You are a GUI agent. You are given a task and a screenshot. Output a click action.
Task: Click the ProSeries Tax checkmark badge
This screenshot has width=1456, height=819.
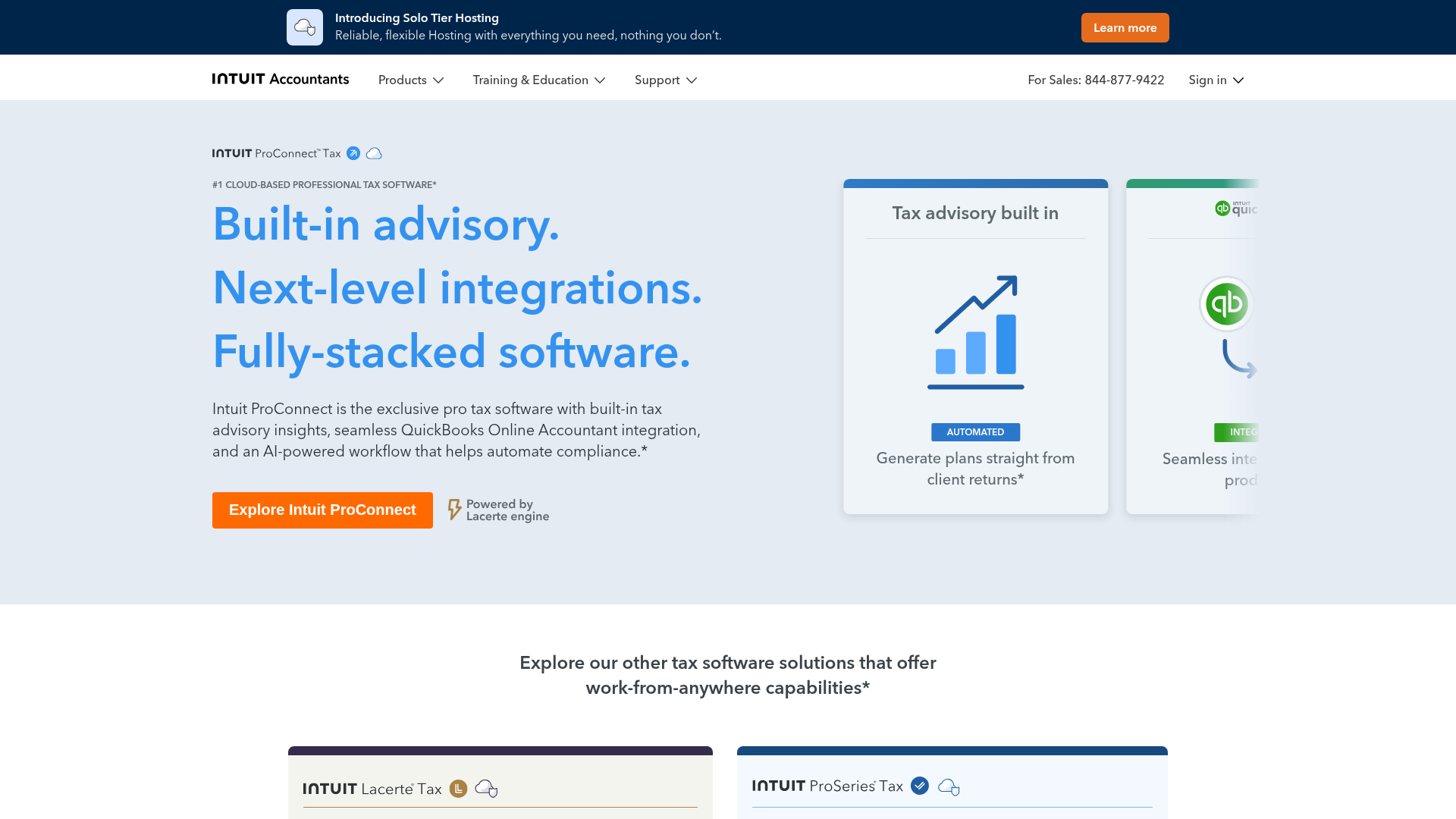919,786
